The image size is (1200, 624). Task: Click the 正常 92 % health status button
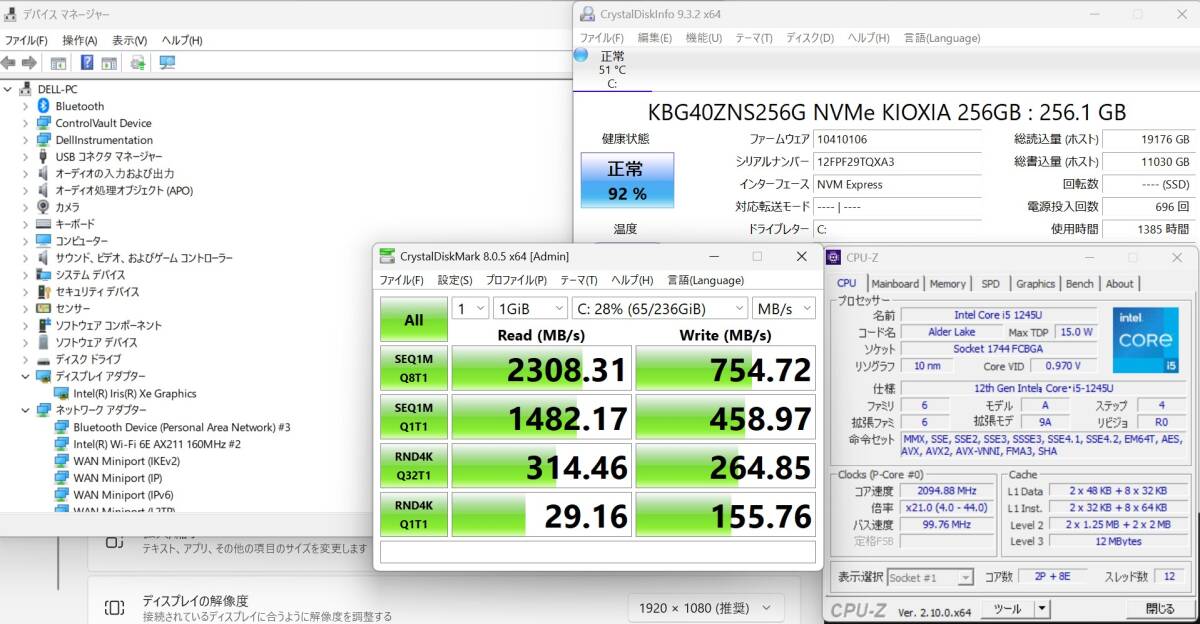(x=627, y=180)
